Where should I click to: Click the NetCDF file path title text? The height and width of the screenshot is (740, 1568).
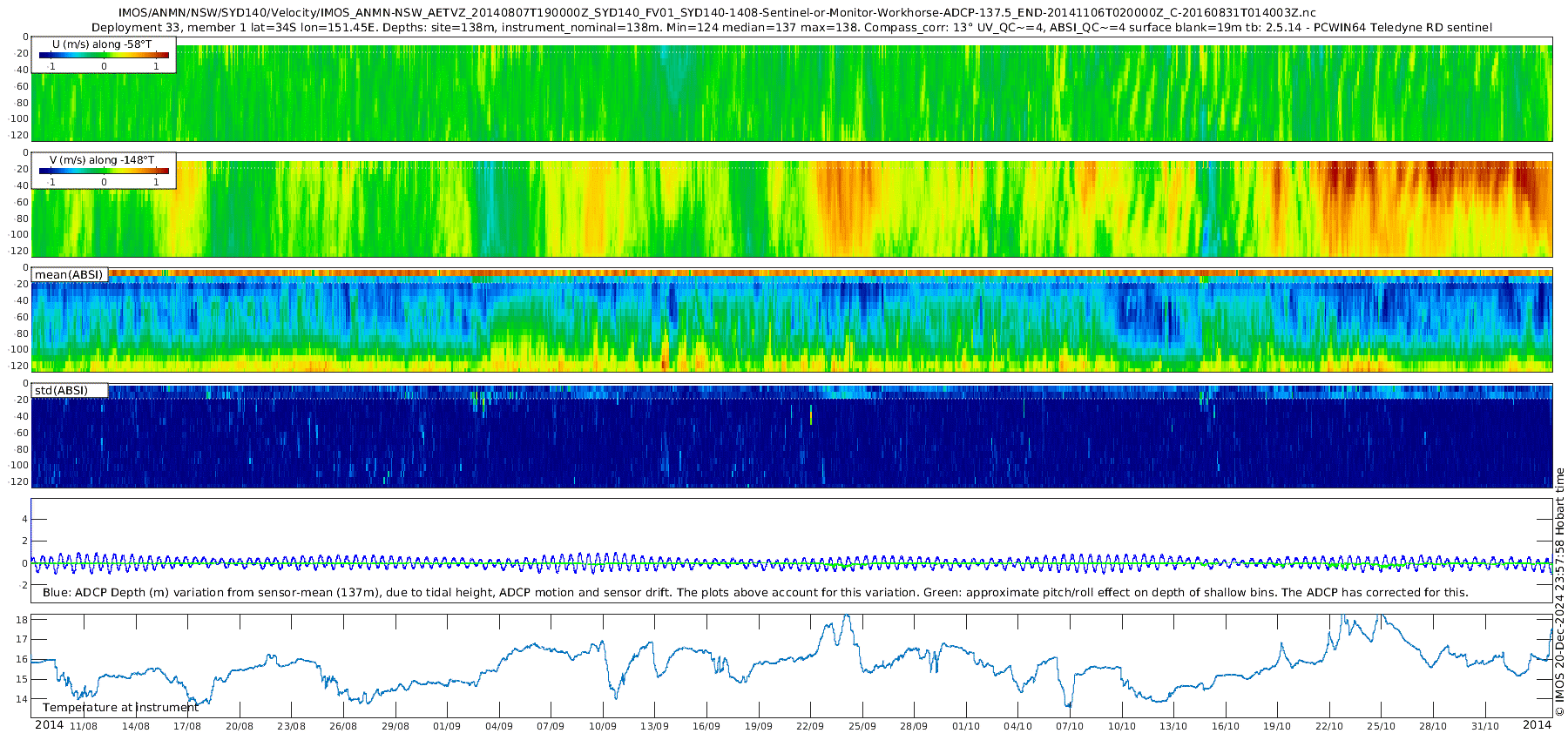click(717, 14)
